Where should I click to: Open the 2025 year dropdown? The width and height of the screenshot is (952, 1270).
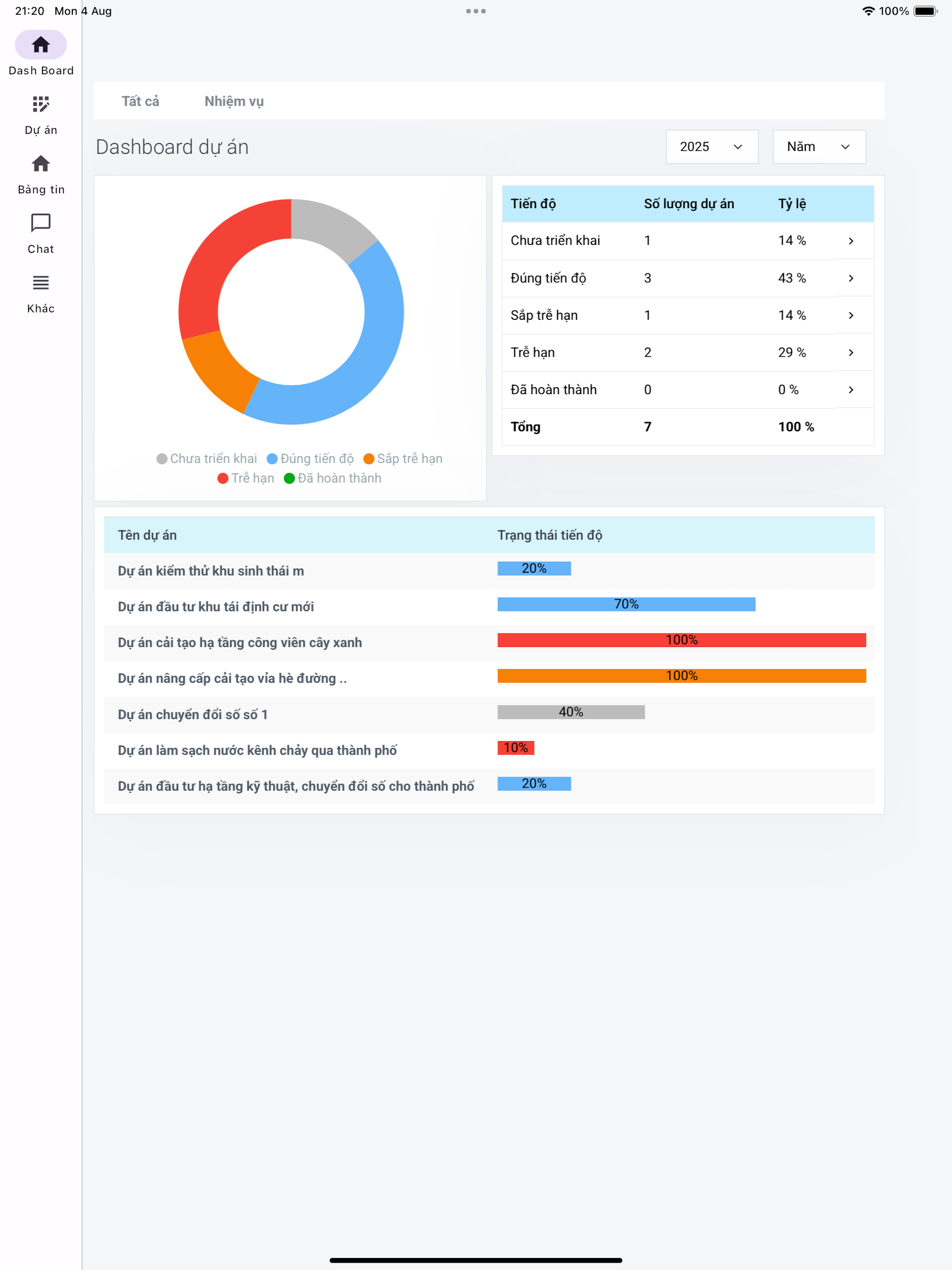(712, 147)
